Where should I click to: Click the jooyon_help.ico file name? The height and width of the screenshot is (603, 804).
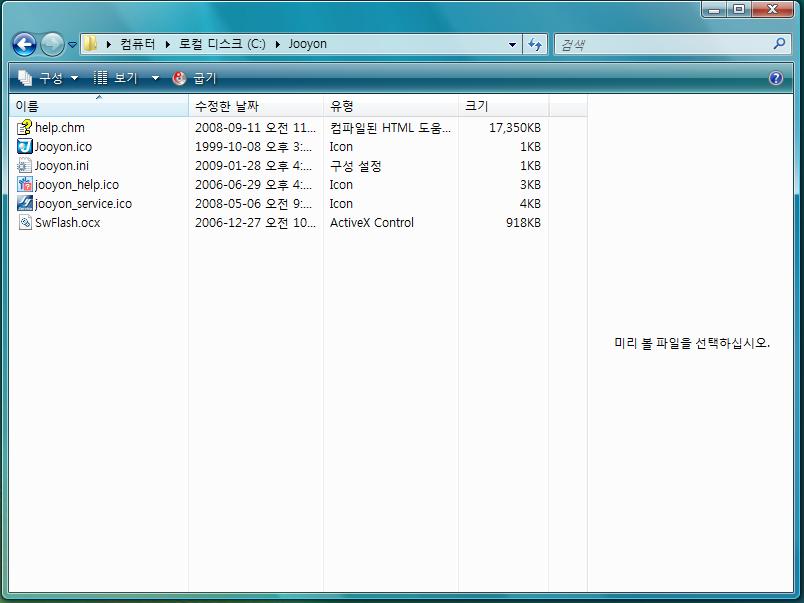77,185
